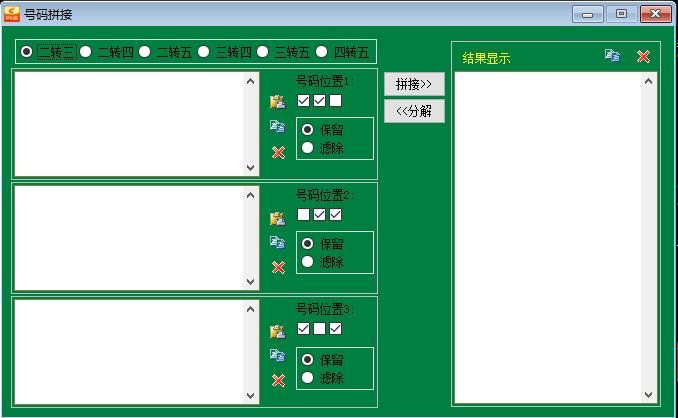
Task: Clear results with the 结果显示 red X
Action: 643,56
